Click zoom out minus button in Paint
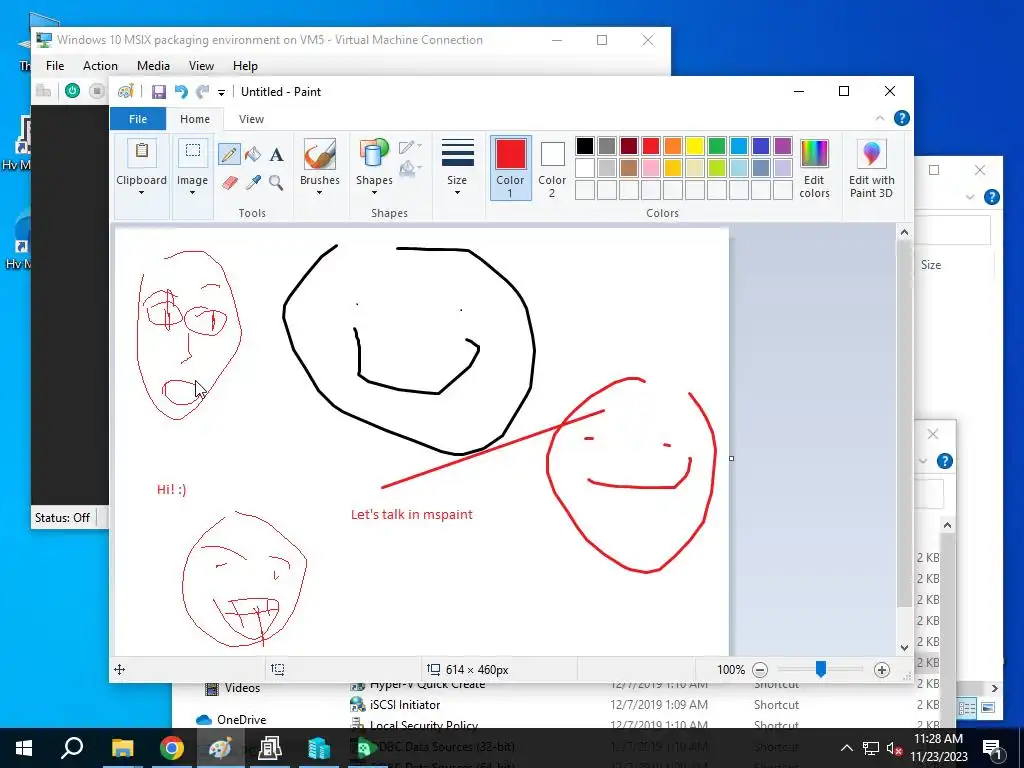 coord(760,669)
